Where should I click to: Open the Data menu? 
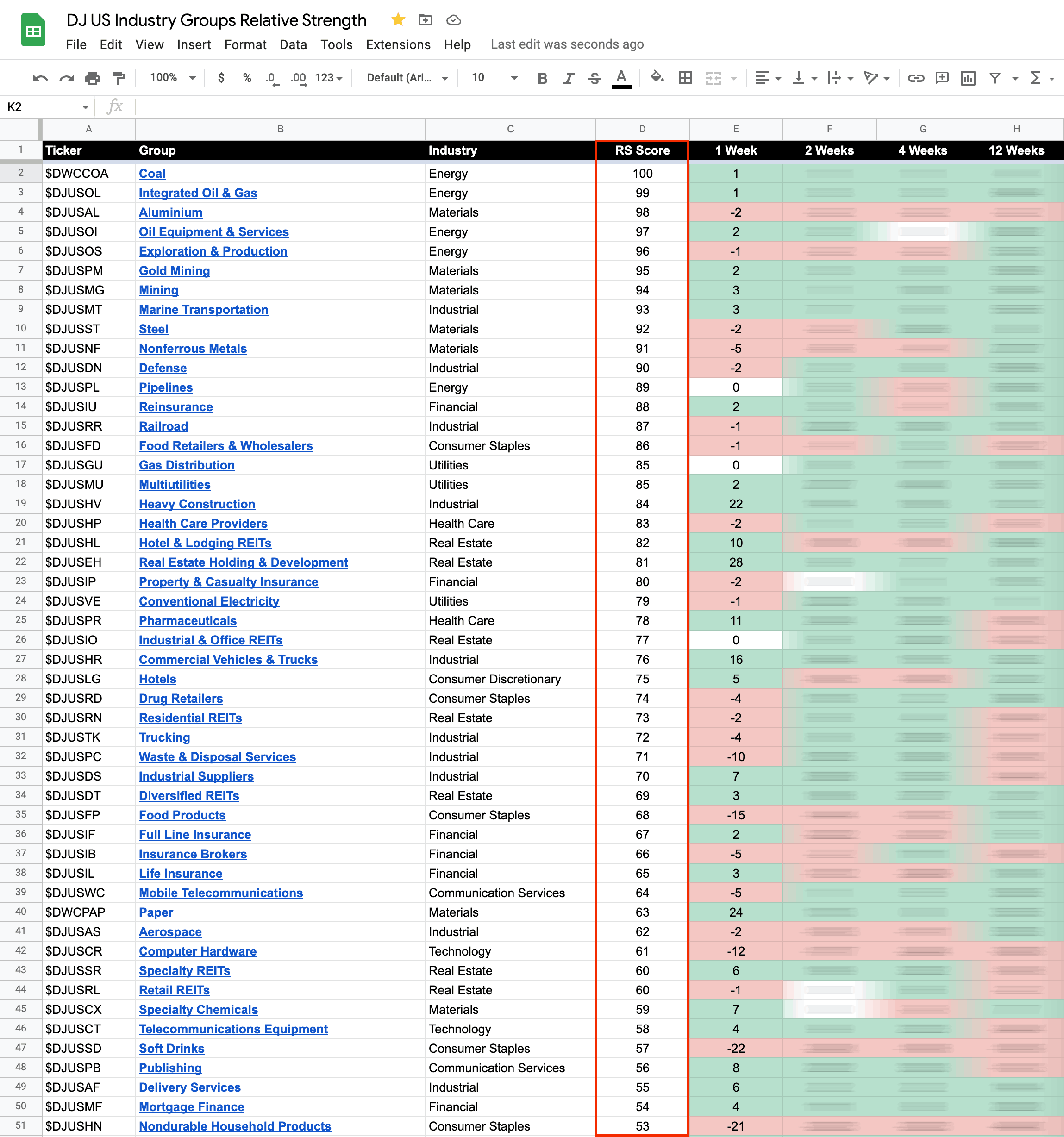(294, 44)
